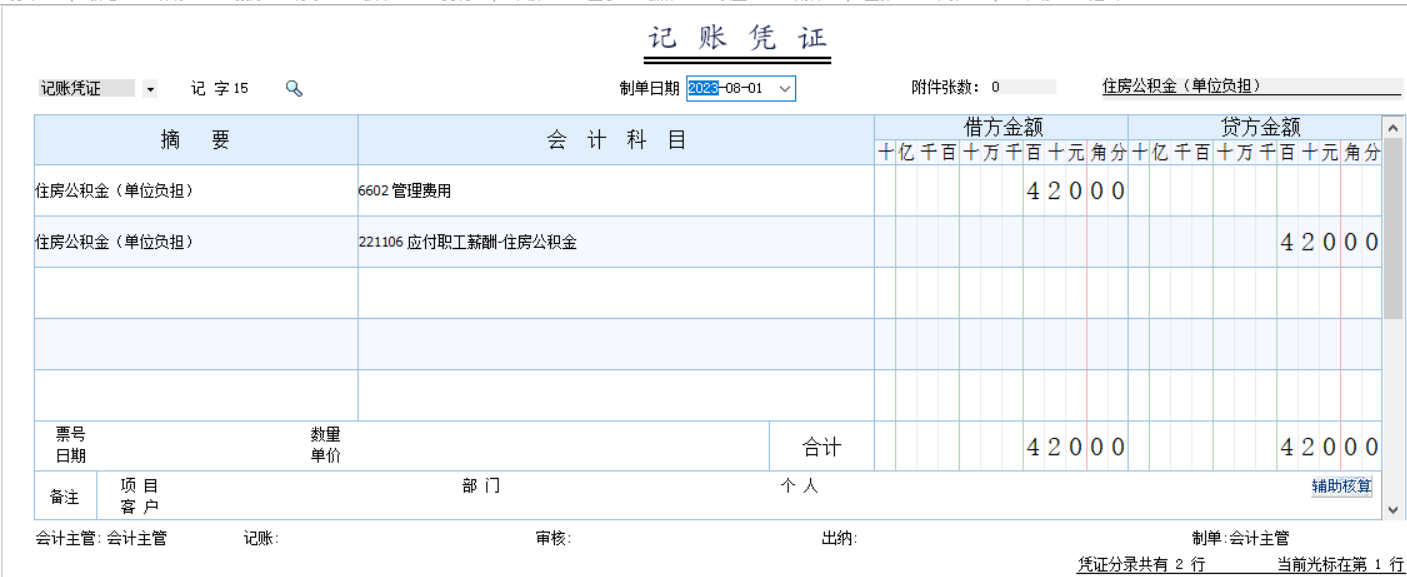Click the empty third row 会计科目 cell
1407x577 pixels.
point(616,293)
